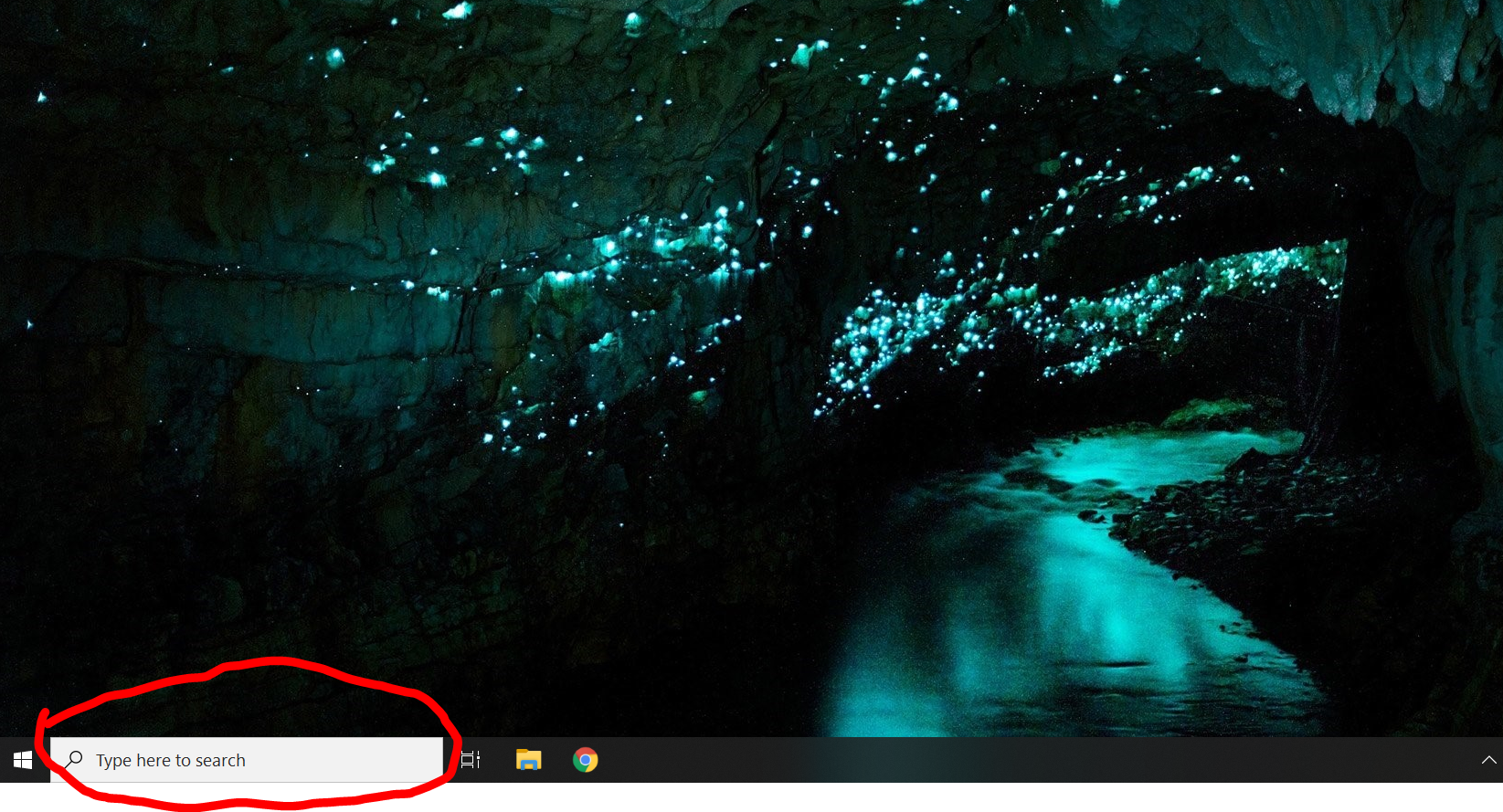Image resolution: width=1503 pixels, height=812 pixels.
Task: Click the 'Type here to search' placeholder text
Action: (x=171, y=760)
